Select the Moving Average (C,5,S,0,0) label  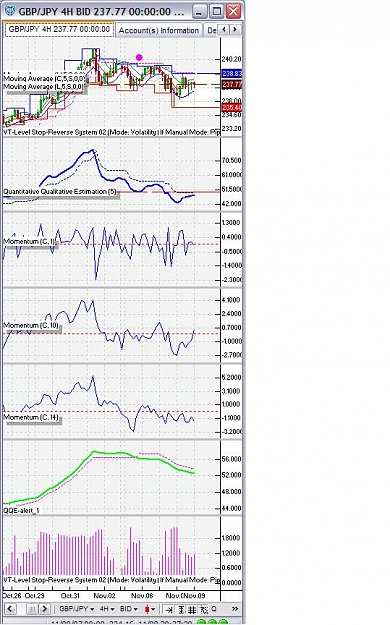click(44, 79)
